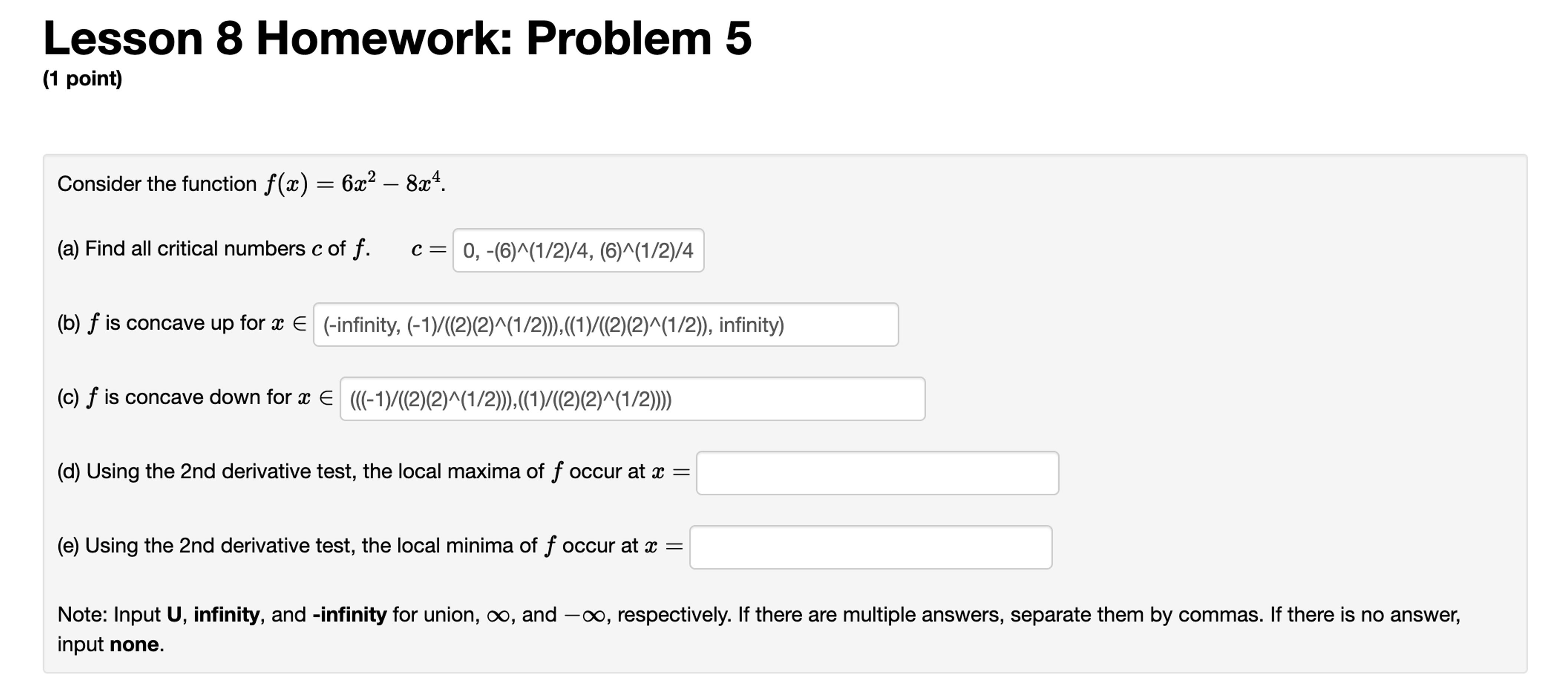
Task: Click the bold 'U' in the note text
Action: (x=173, y=615)
